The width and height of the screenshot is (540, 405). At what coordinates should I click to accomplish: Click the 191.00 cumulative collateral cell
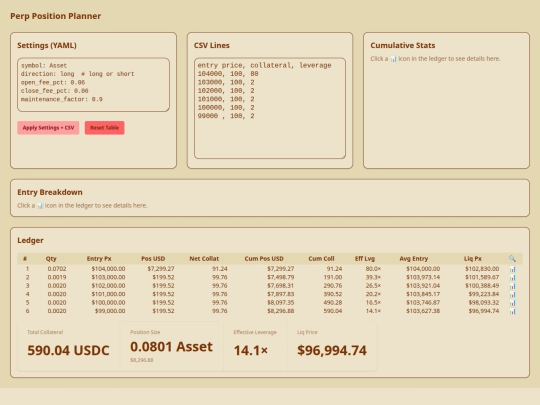click(x=333, y=277)
